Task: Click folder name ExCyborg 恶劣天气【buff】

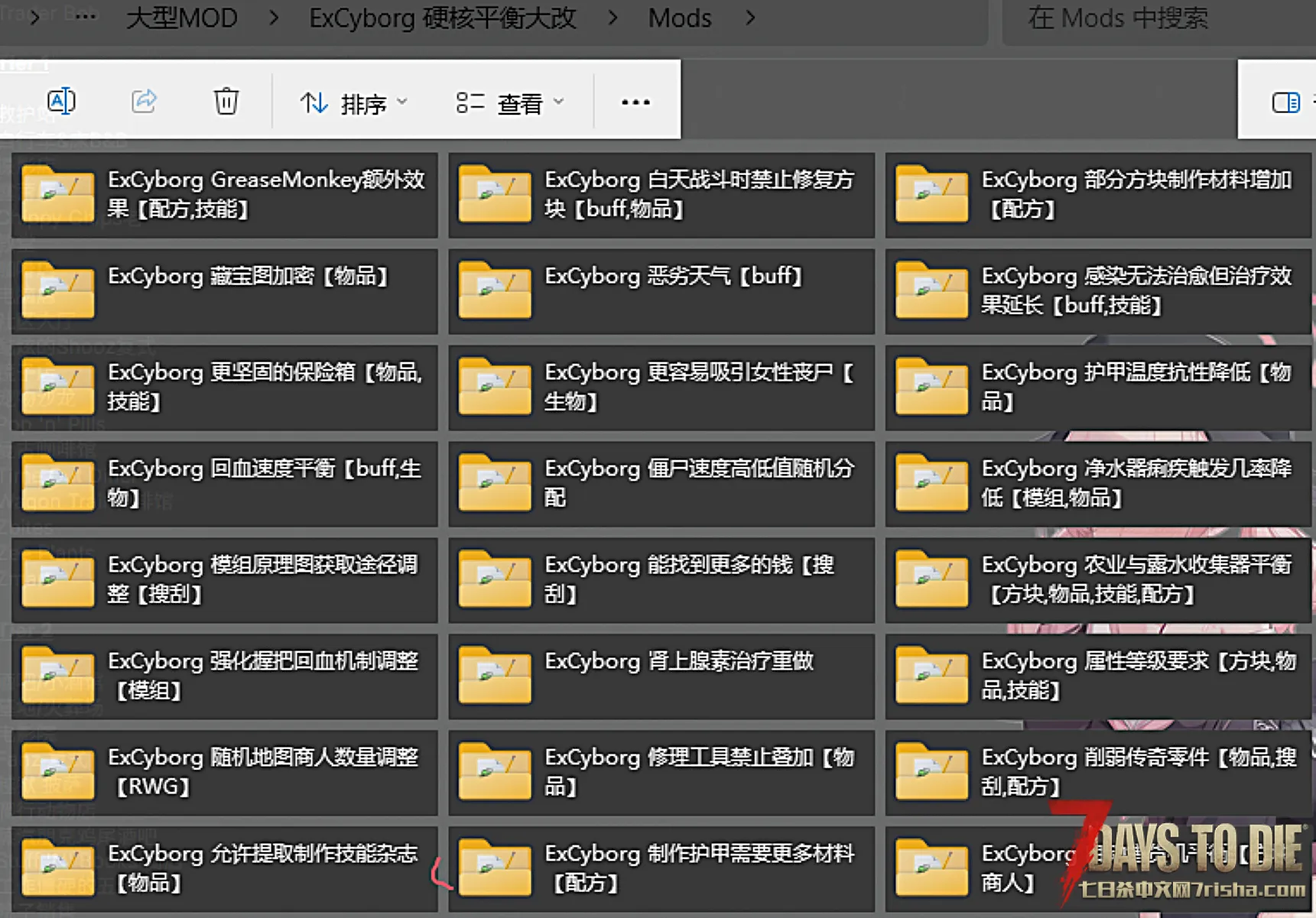Action: 675,276
